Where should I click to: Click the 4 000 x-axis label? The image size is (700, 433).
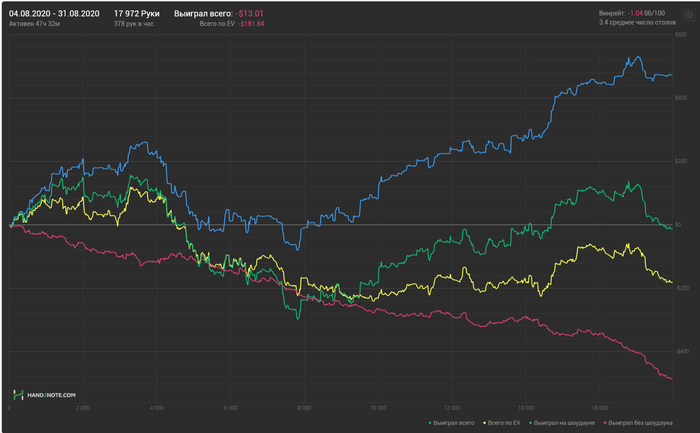(x=157, y=408)
